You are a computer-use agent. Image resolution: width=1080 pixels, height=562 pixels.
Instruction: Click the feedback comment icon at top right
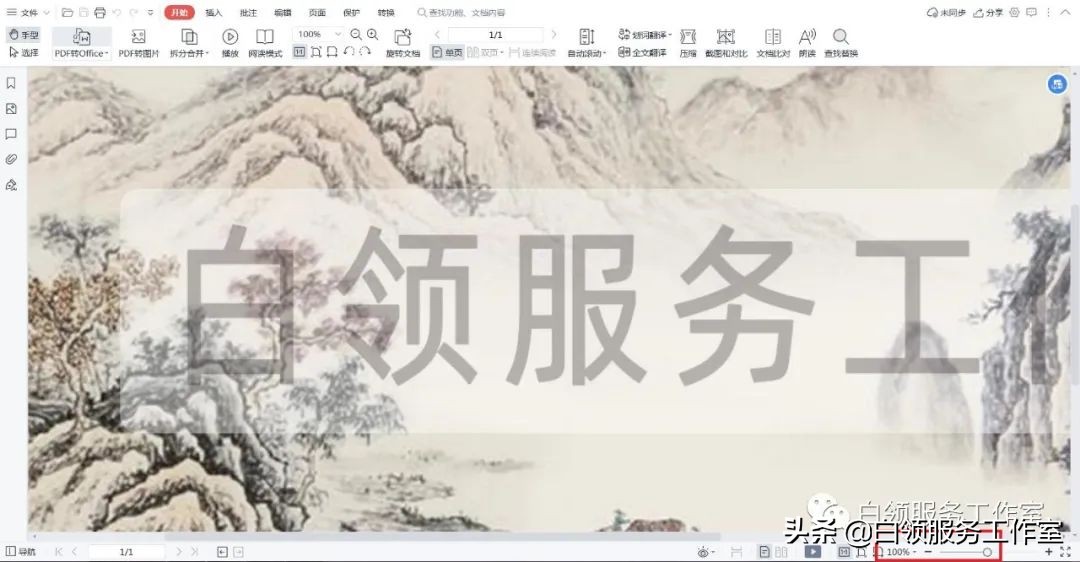coord(1032,12)
